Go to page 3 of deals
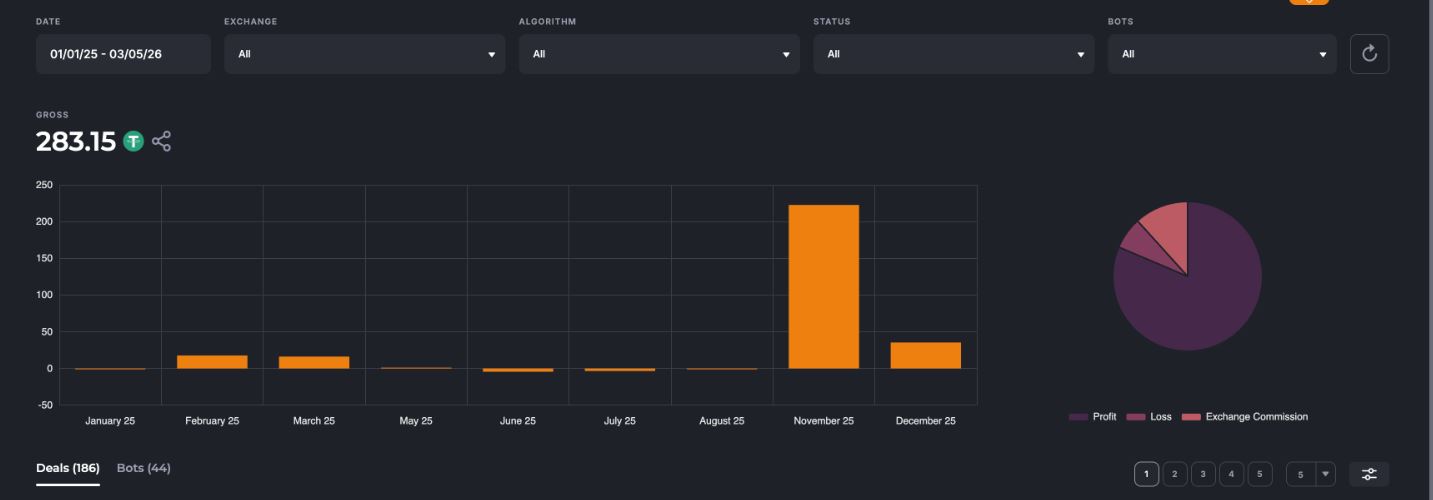 click(1203, 474)
